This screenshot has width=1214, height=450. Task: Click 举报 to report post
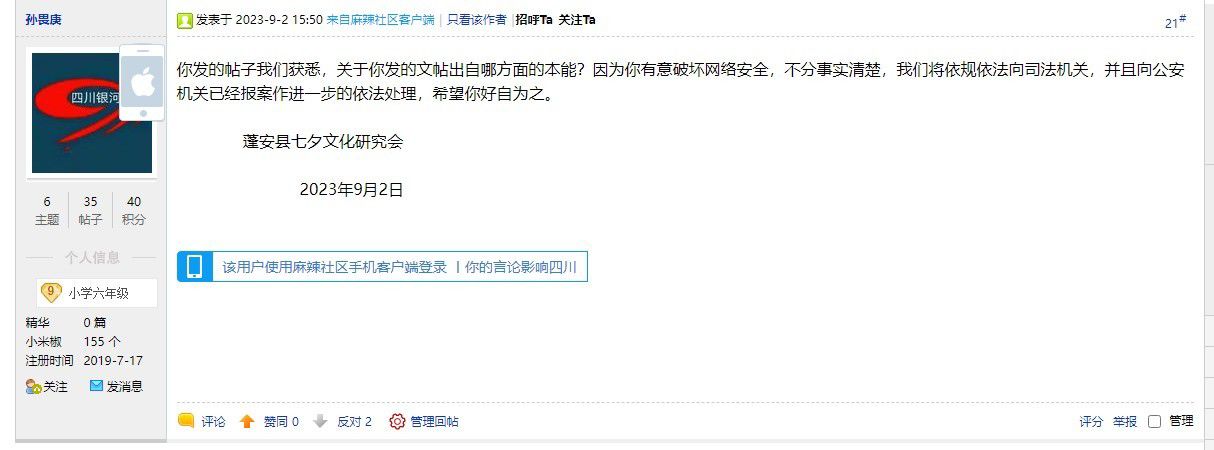pos(1125,421)
